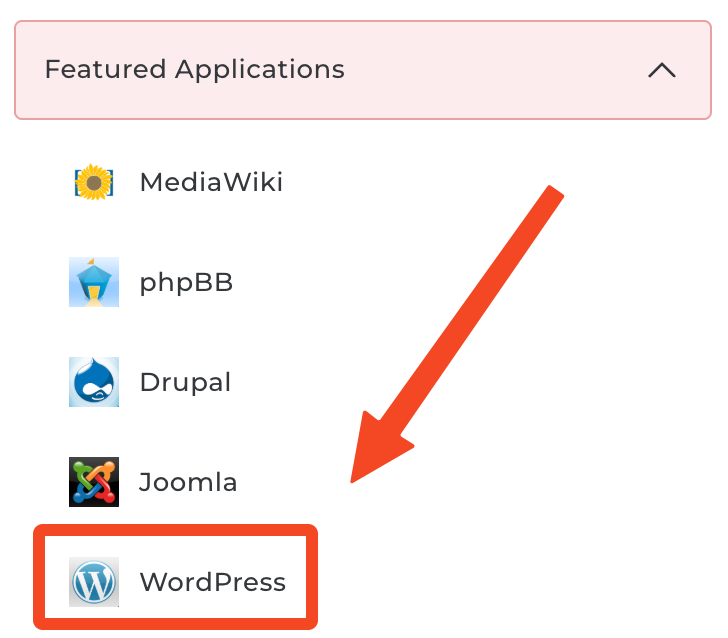This screenshot has width=728, height=638.
Task: Select the Drupal droplet icon
Action: [x=94, y=382]
